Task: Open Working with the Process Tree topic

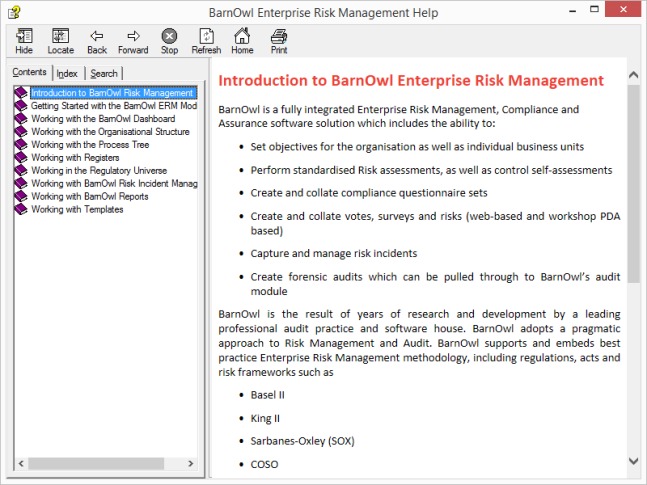Action: 90,144
